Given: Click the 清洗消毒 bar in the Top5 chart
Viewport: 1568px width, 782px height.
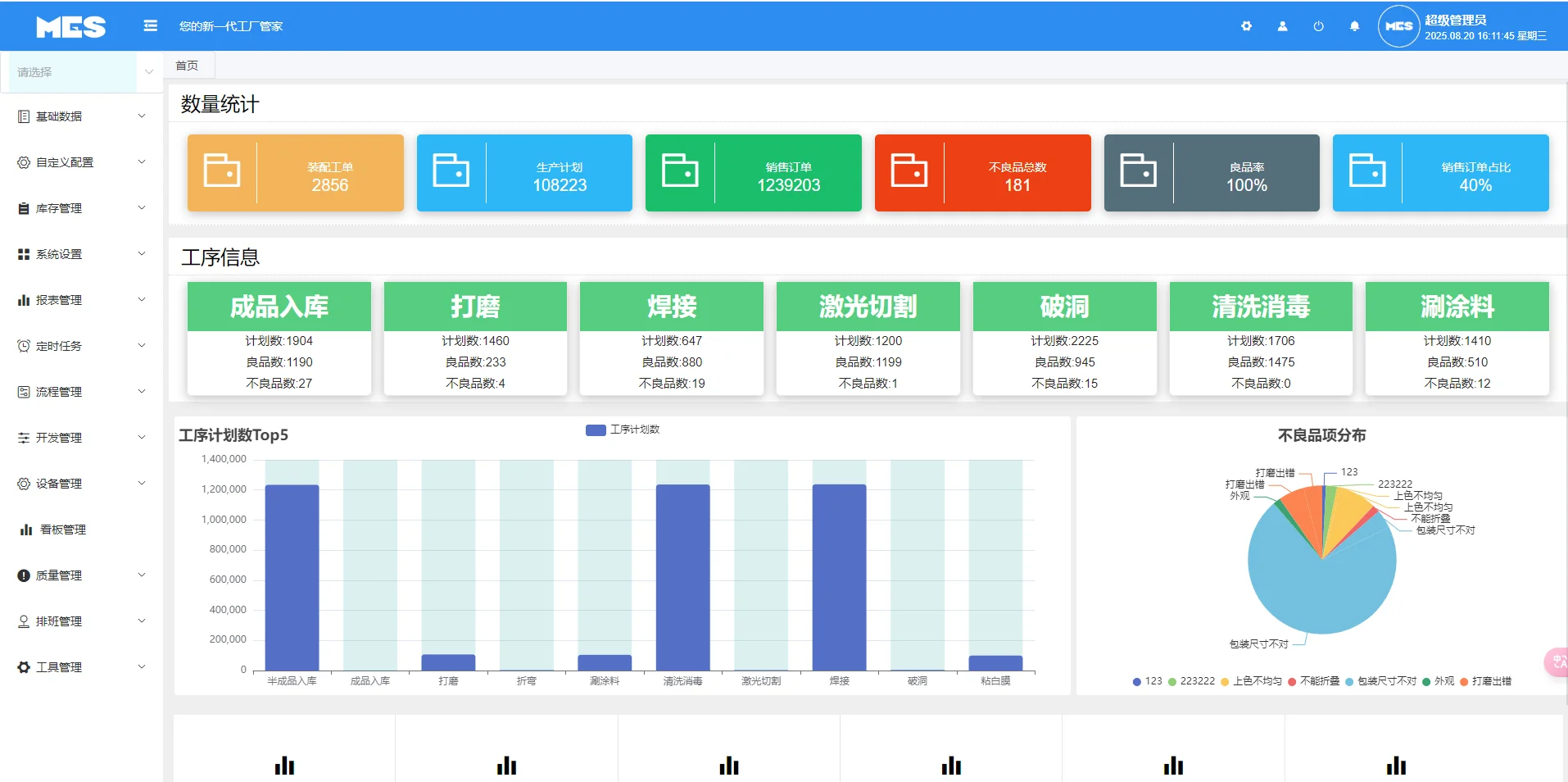Looking at the screenshot, I should tap(682, 578).
